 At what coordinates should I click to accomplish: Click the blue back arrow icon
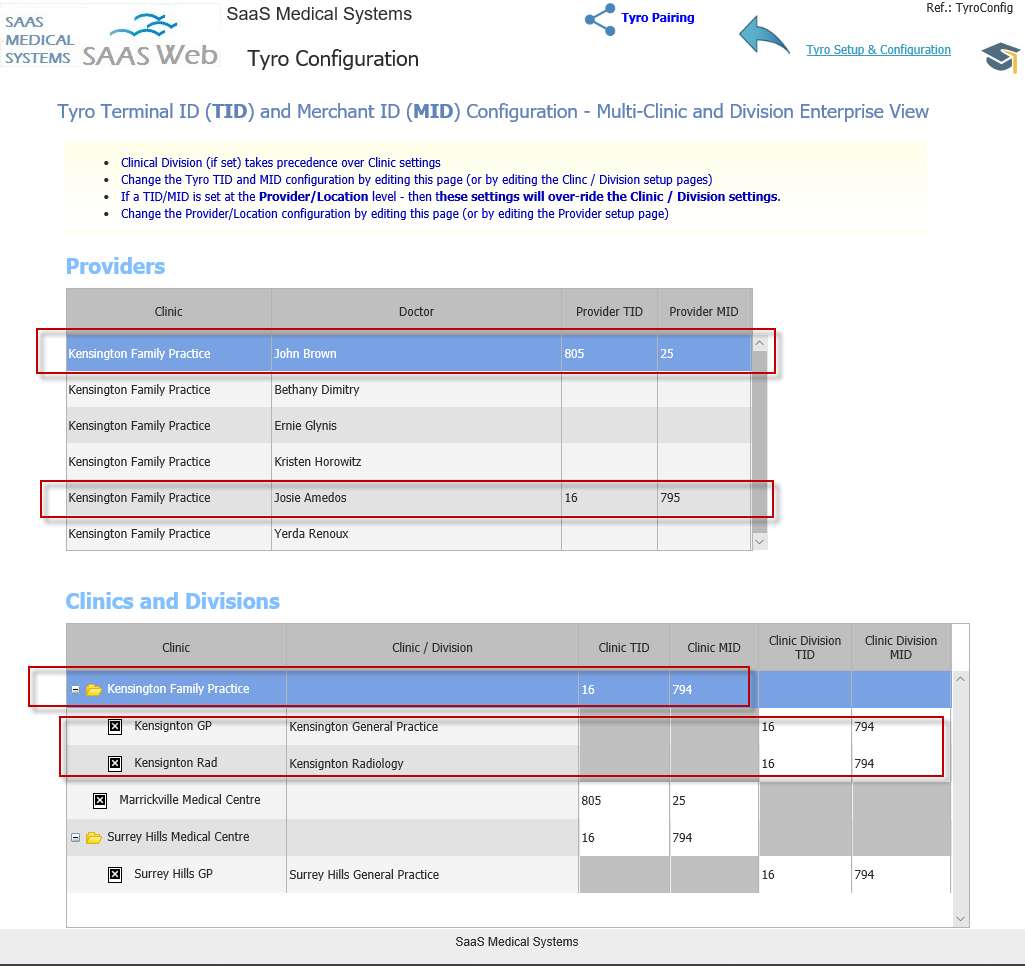763,36
